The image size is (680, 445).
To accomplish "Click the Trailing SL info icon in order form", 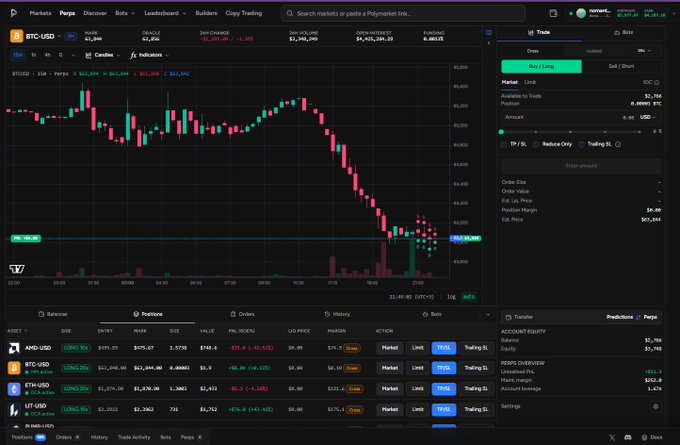I will click(x=618, y=144).
